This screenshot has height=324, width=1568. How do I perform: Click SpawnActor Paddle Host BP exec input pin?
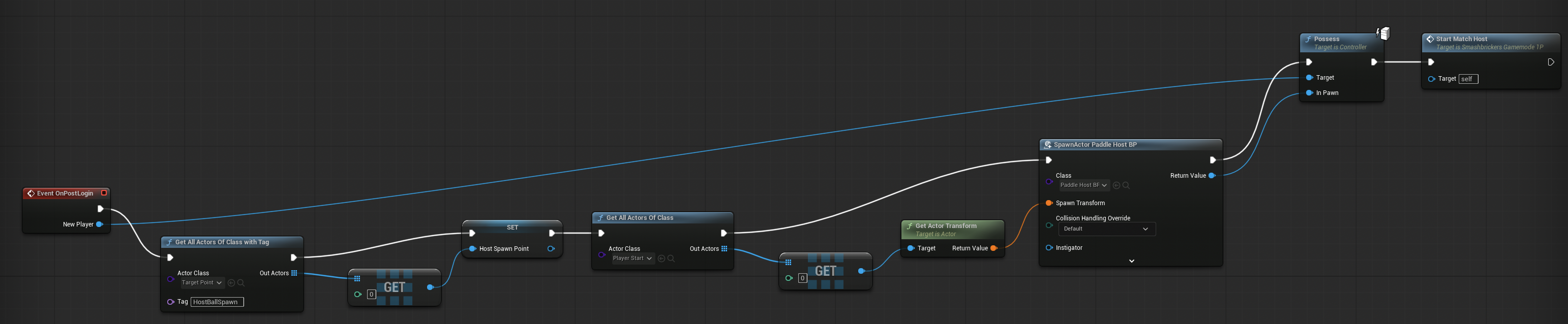[1049, 160]
